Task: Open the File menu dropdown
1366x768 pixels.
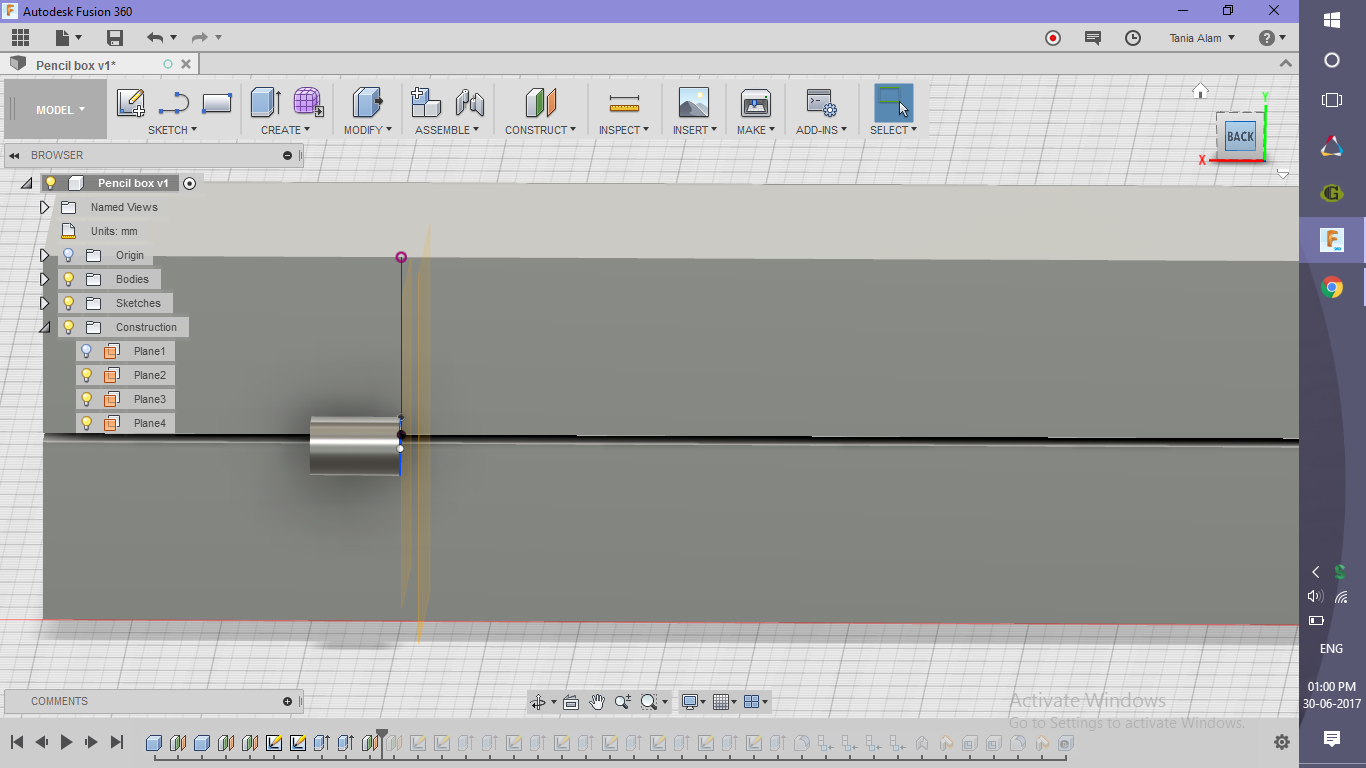Action: click(68, 38)
